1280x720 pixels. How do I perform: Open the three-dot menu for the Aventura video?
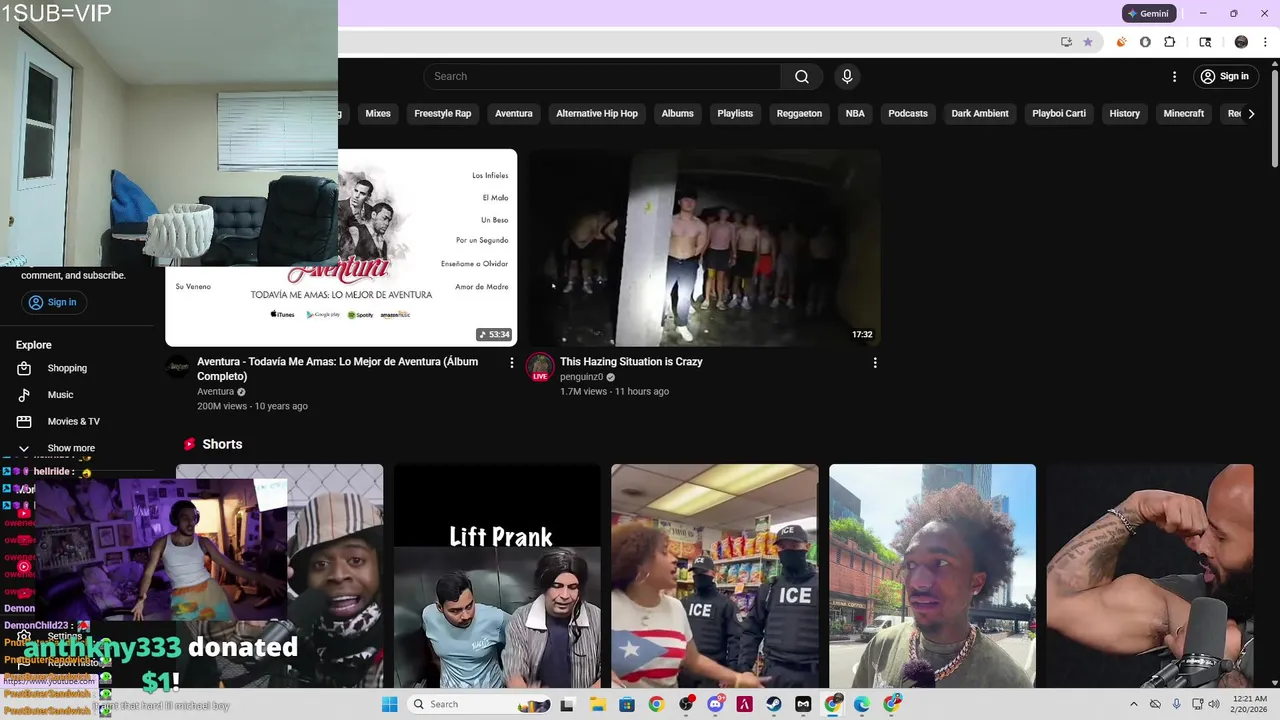511,363
